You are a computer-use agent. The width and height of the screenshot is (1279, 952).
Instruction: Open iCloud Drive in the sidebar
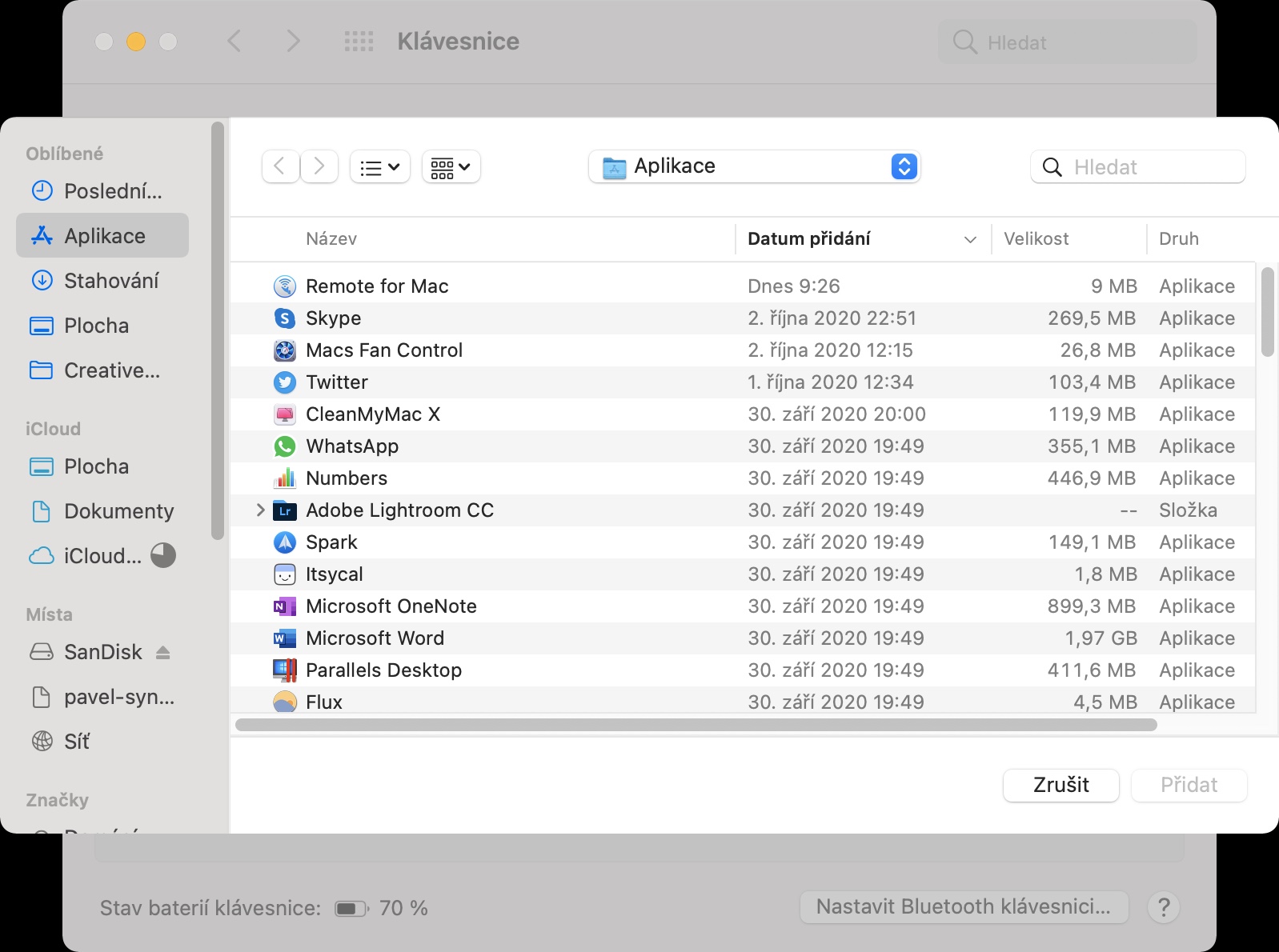coord(86,555)
